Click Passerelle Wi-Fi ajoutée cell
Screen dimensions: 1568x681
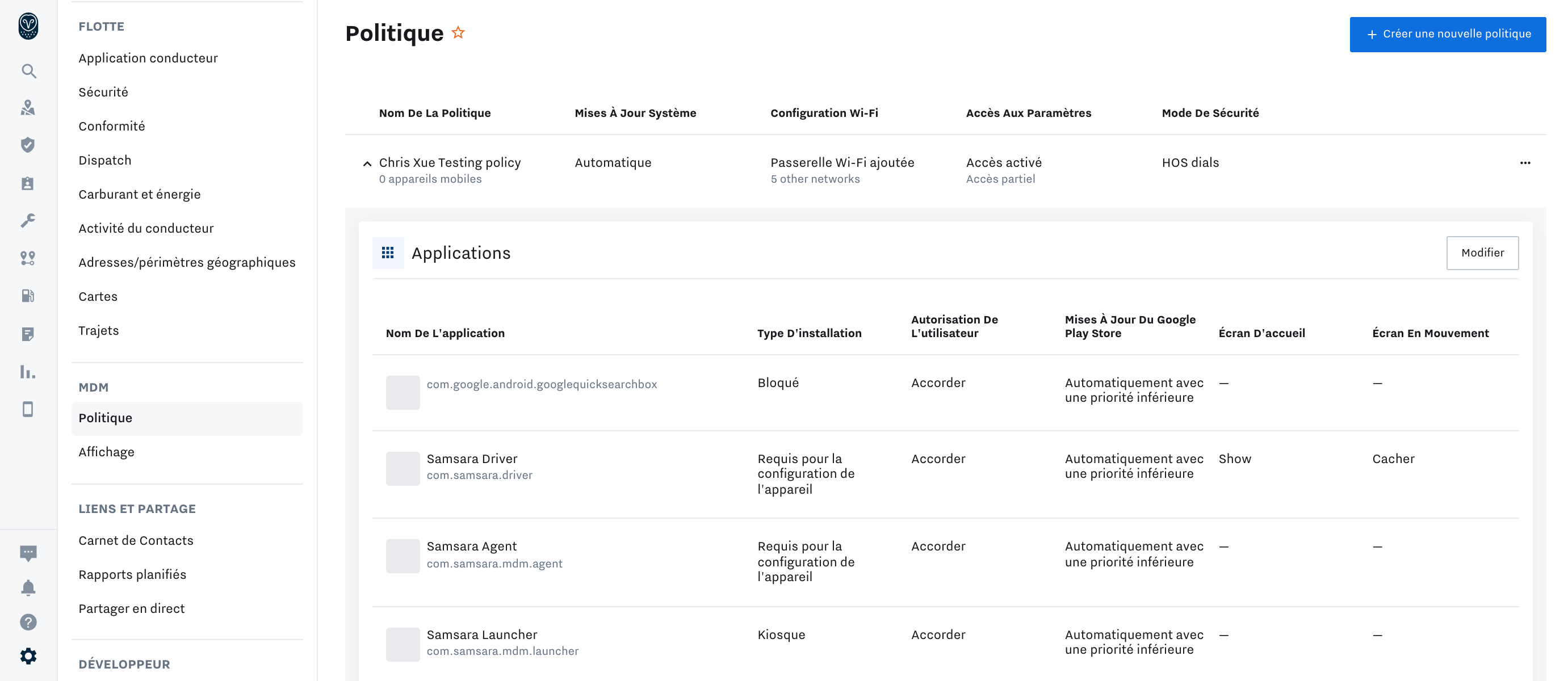point(842,162)
